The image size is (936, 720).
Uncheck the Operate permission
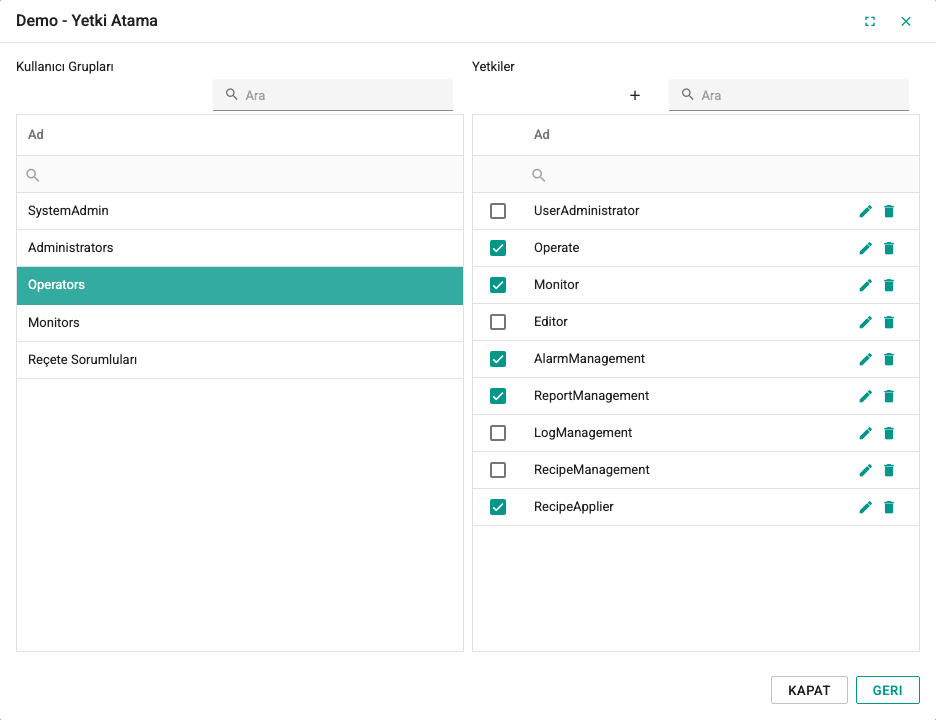click(x=498, y=248)
